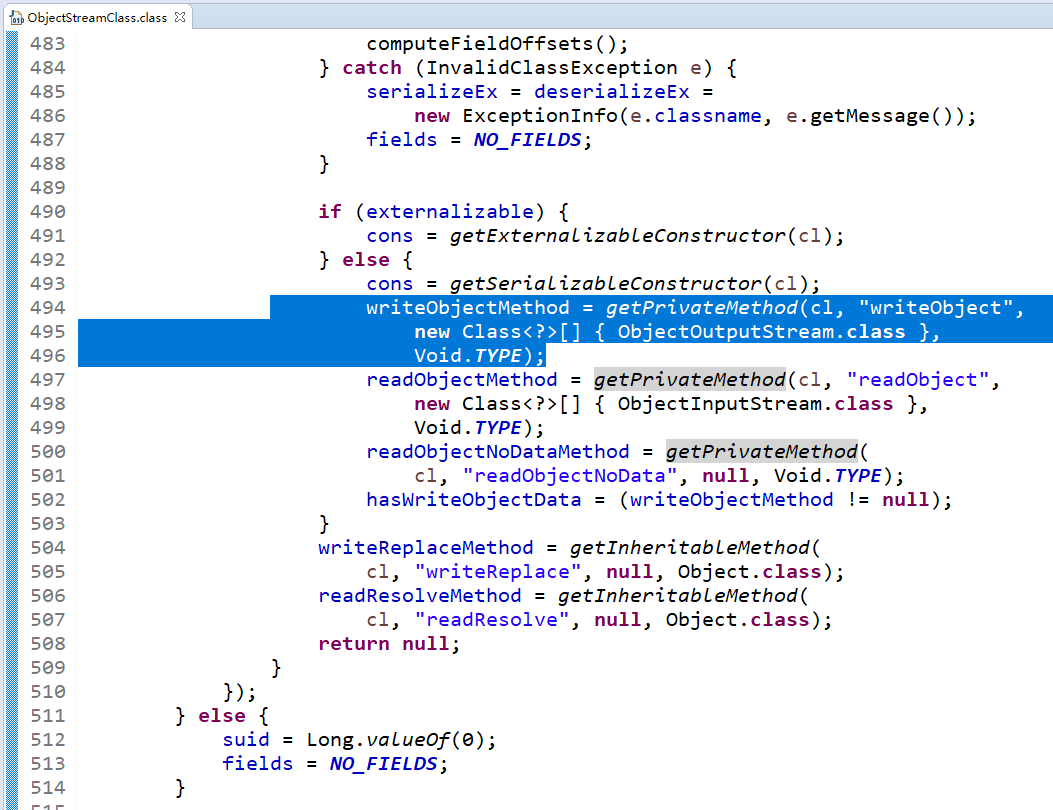Click getExternalizableConstructor call on line 491

pos(618,236)
